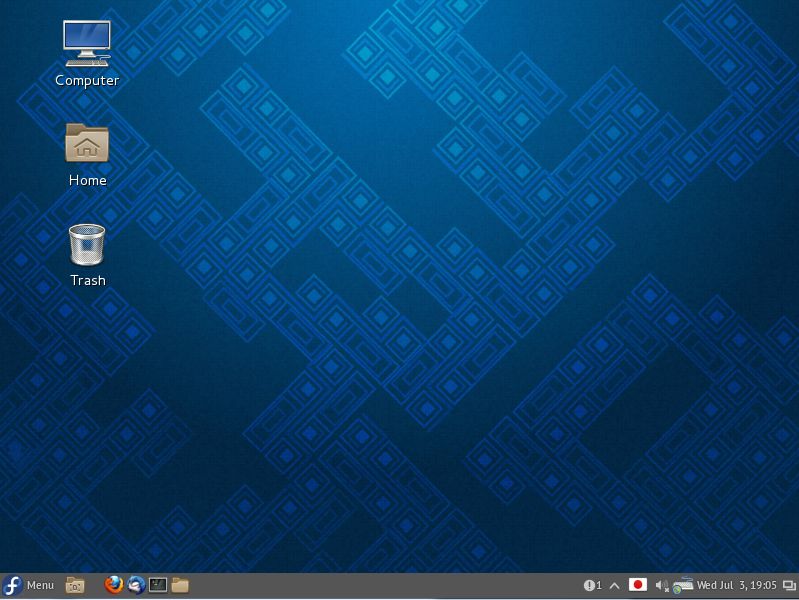
Task: Open the terminal launcher in panel
Action: (158, 585)
